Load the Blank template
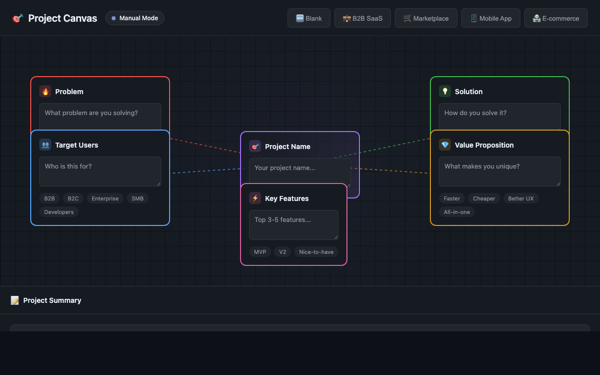The width and height of the screenshot is (600, 375). coord(309,18)
